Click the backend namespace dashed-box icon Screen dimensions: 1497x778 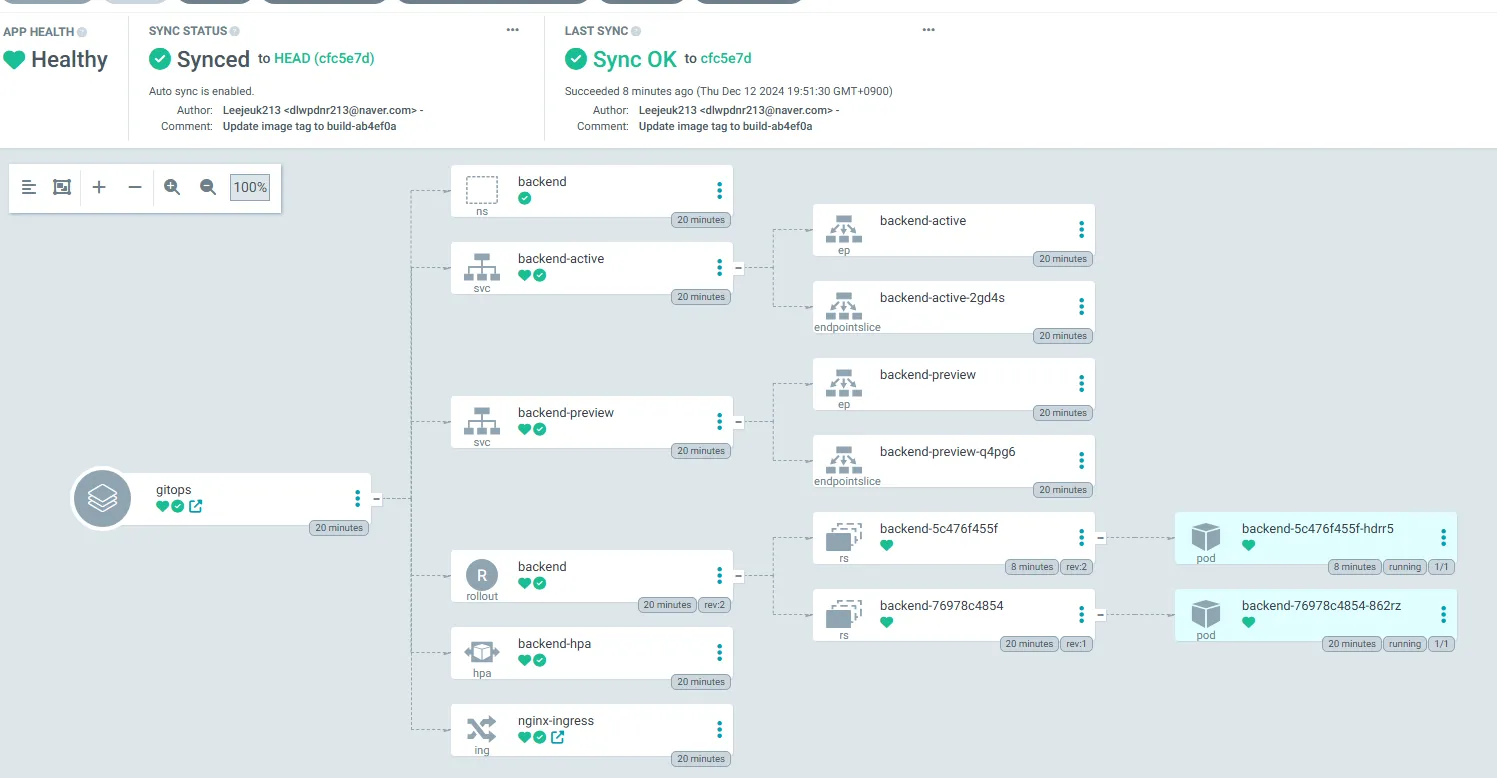pyautogui.click(x=482, y=190)
